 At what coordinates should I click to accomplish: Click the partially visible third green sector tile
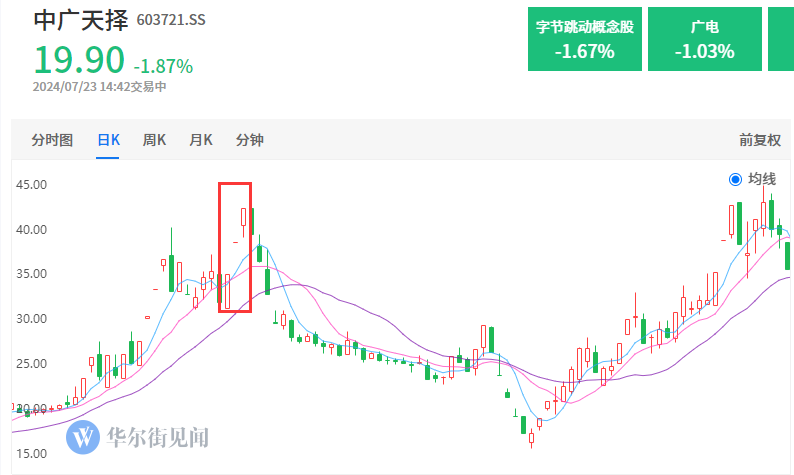(x=781, y=39)
